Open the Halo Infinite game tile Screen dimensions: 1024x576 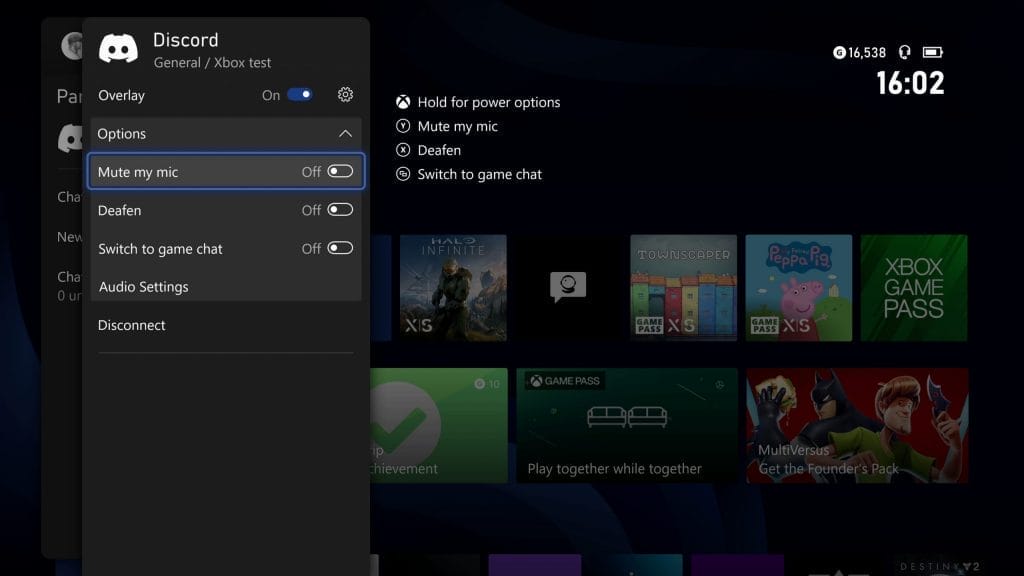coord(453,288)
